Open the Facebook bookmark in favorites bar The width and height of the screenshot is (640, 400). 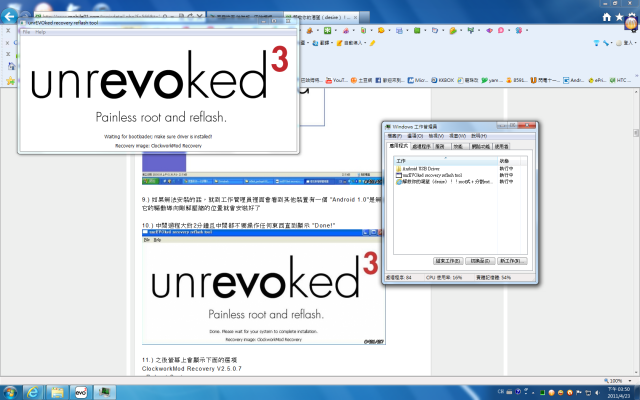pos(390,80)
